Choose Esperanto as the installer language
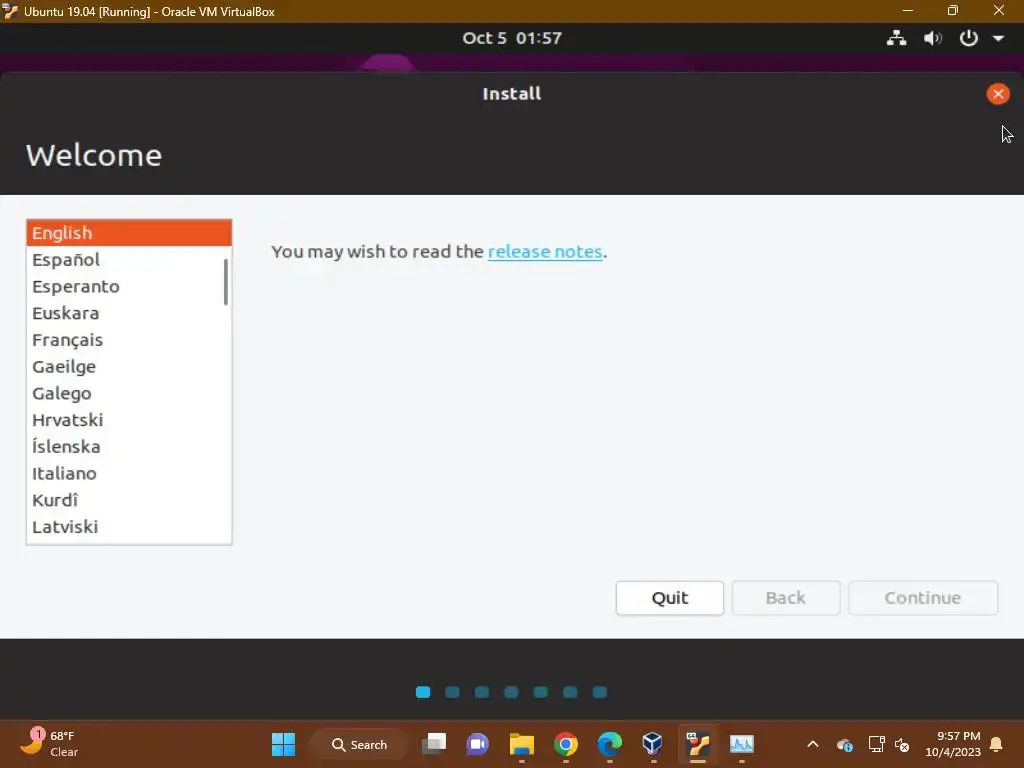The image size is (1024, 768). pos(129,287)
